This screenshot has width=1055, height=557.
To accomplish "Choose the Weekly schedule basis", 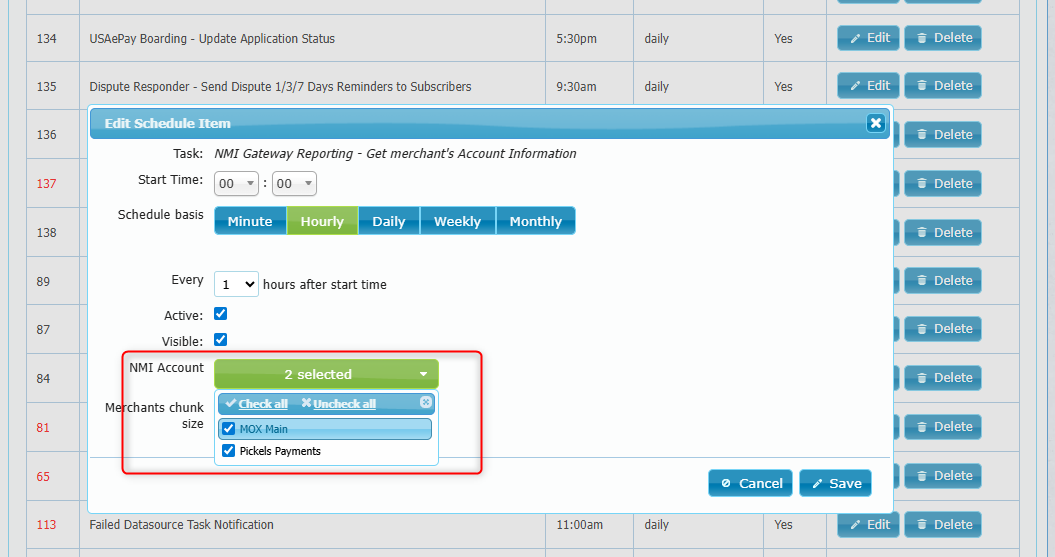I will click(x=457, y=221).
